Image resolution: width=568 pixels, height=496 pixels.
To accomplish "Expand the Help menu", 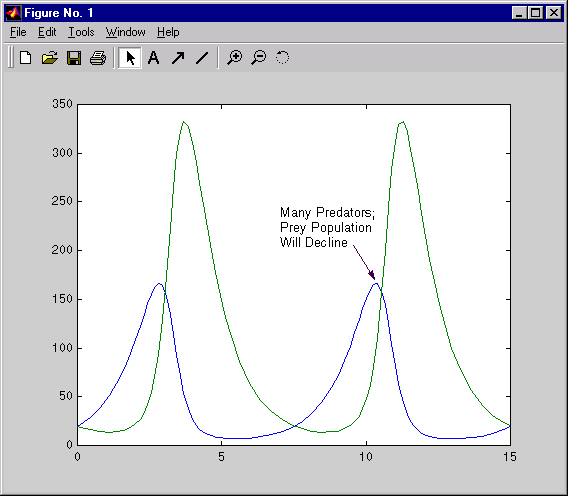I will click(x=168, y=32).
